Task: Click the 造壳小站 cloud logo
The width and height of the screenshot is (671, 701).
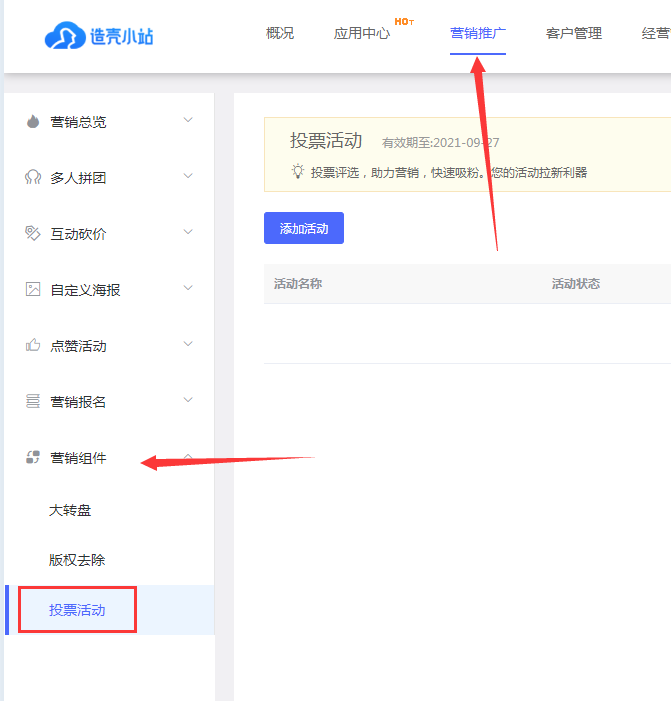Action: pos(99,35)
